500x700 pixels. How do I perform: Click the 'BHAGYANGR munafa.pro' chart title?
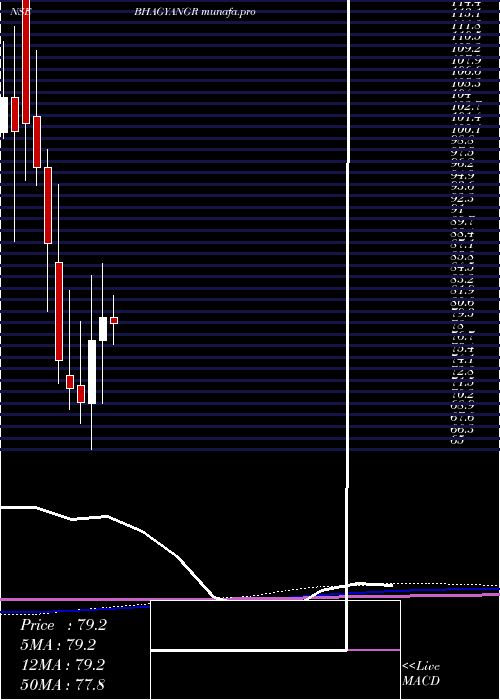point(195,12)
